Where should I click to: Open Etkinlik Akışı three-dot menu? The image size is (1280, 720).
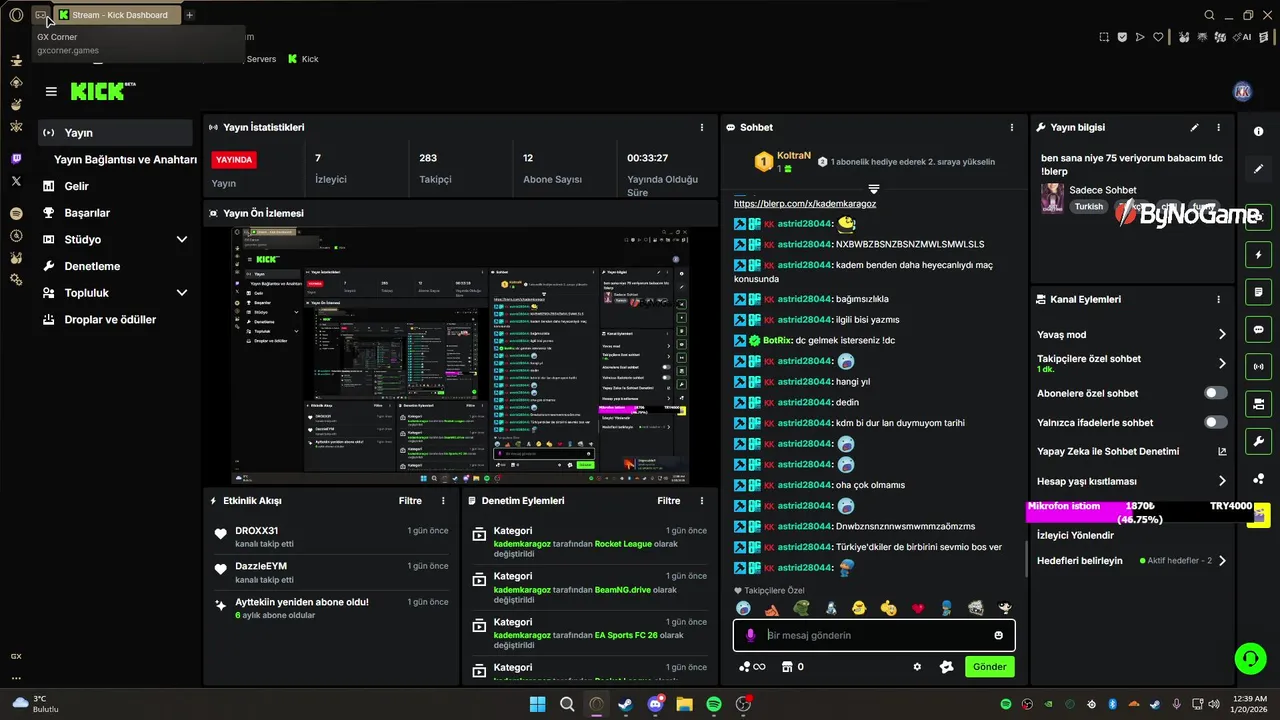(x=443, y=501)
